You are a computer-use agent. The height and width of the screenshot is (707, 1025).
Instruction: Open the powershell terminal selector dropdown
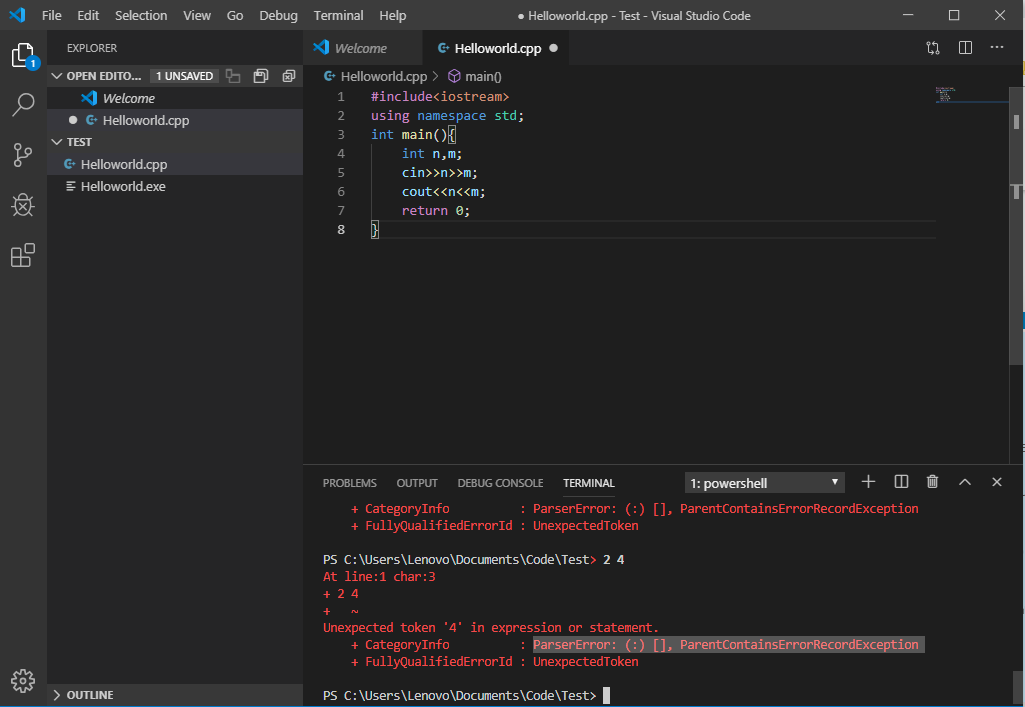coord(765,483)
